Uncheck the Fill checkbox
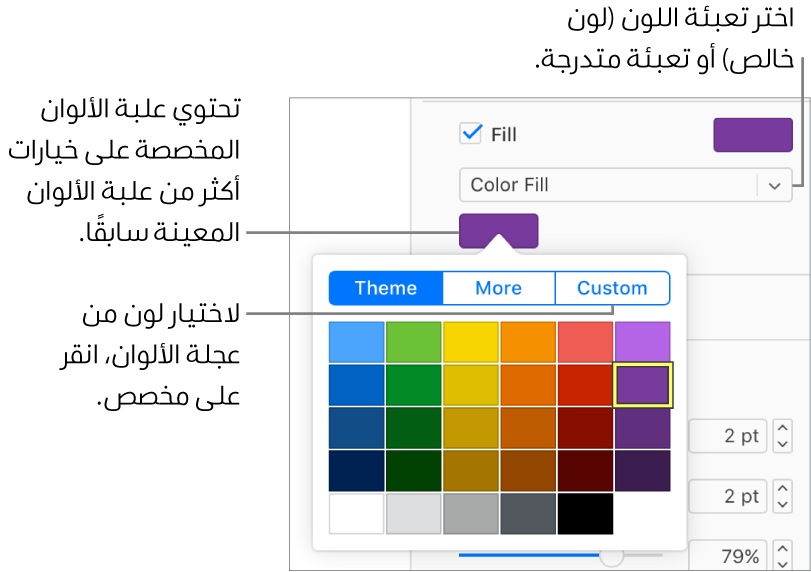Viewport: 811px width, 572px height. [x=471, y=133]
